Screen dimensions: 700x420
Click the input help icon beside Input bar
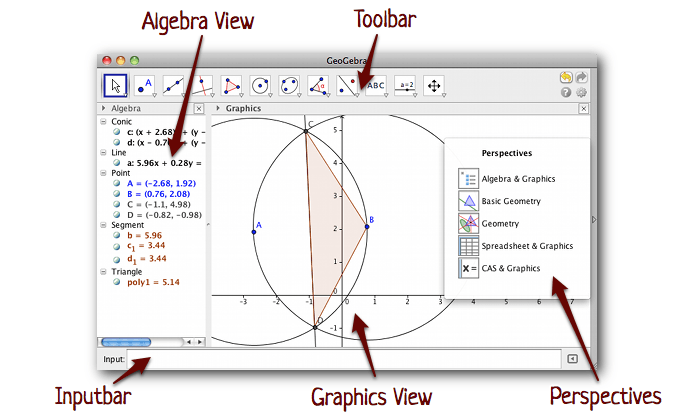[572, 359]
